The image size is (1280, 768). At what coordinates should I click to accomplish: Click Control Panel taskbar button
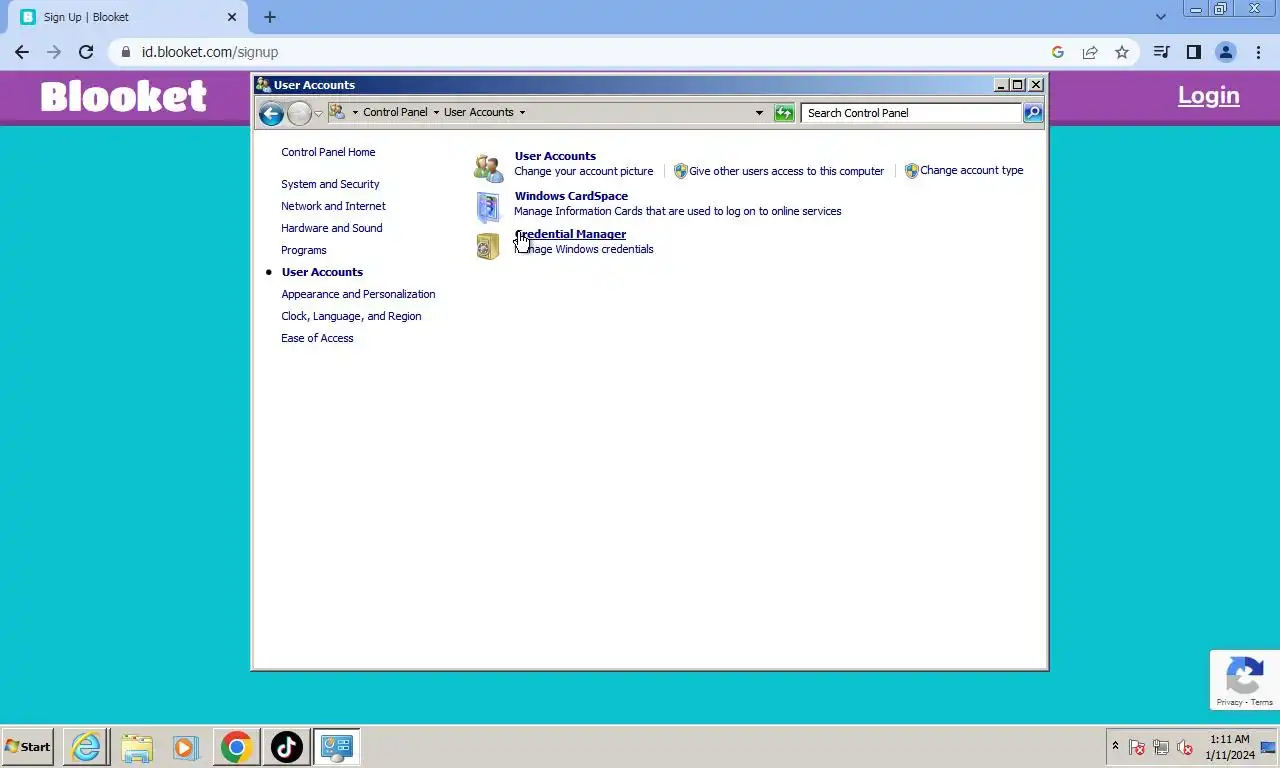[x=336, y=747]
